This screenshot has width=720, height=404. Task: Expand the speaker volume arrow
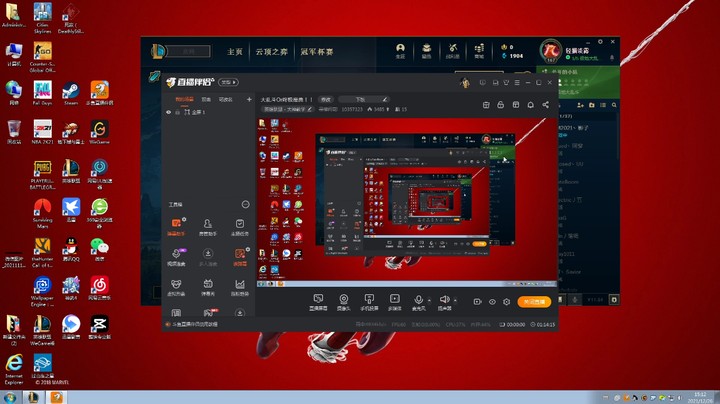coord(455,301)
